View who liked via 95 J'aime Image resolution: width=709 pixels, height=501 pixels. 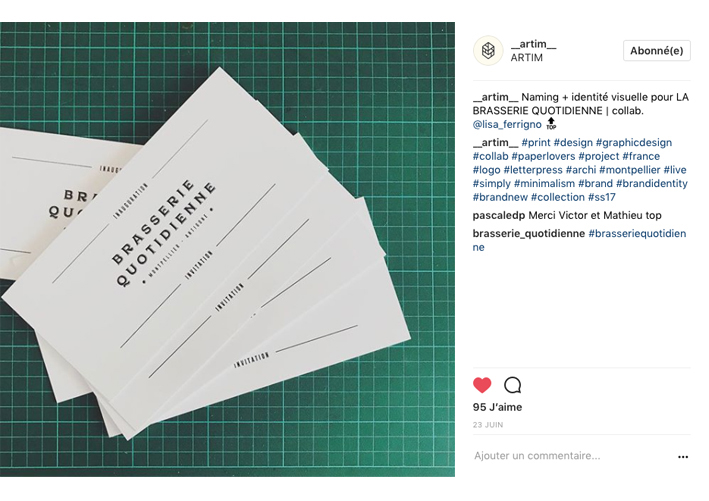click(x=497, y=407)
